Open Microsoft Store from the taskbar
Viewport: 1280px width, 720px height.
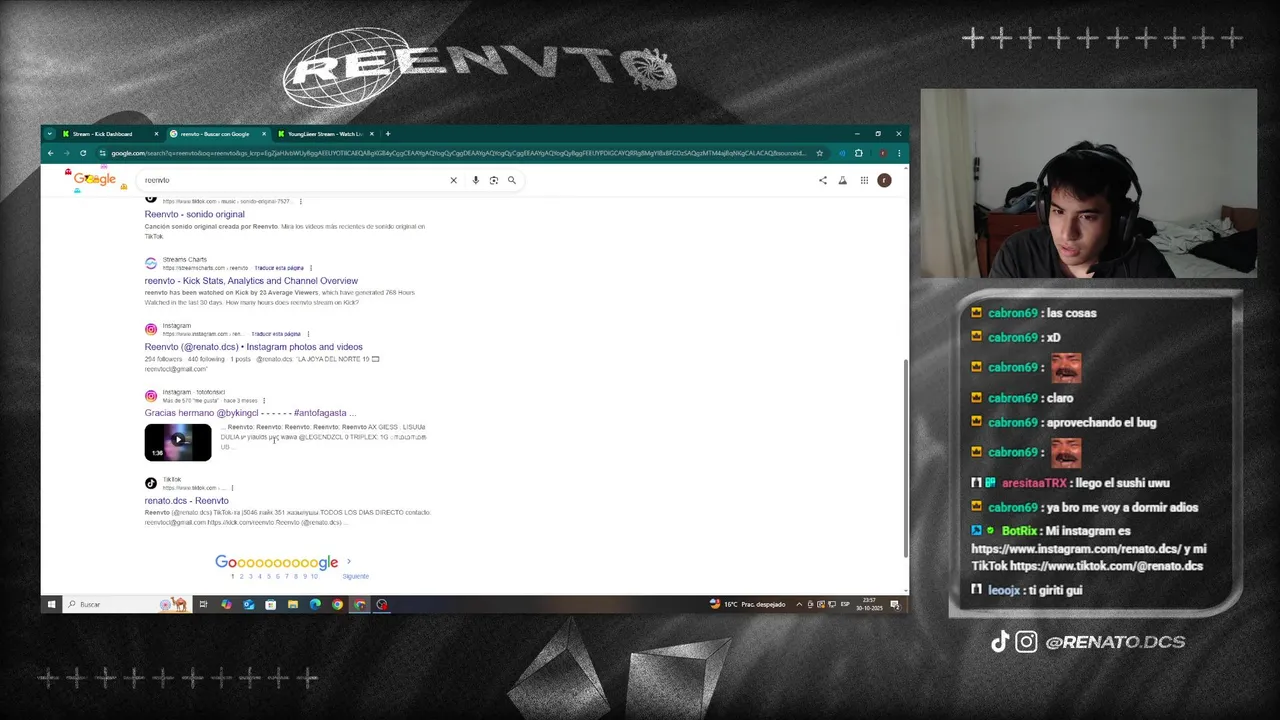coord(270,604)
